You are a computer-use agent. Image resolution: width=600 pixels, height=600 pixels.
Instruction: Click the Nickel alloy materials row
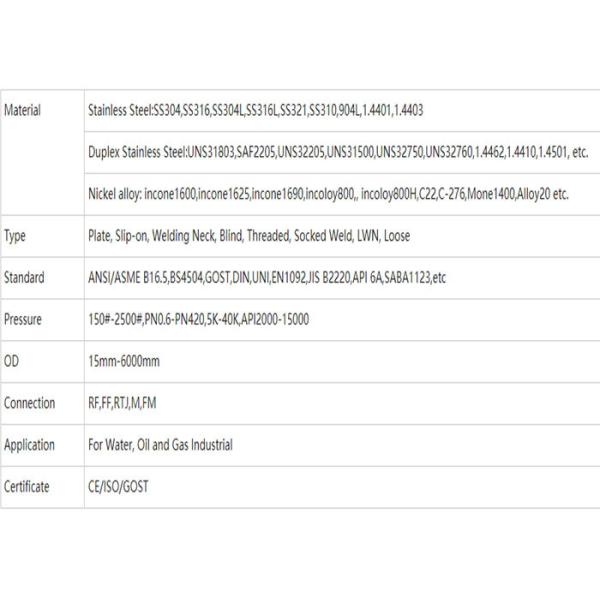point(342,194)
